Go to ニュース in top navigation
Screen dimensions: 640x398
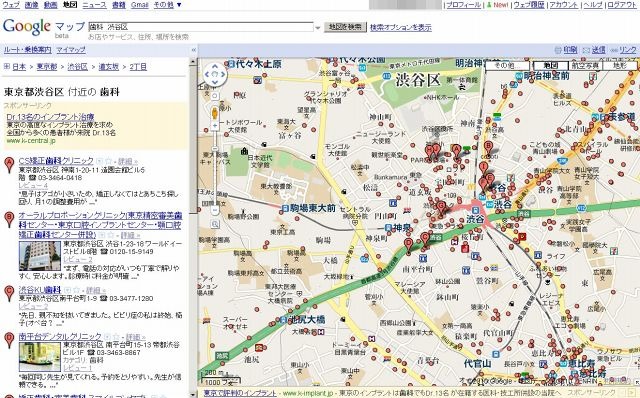pos(94,5)
